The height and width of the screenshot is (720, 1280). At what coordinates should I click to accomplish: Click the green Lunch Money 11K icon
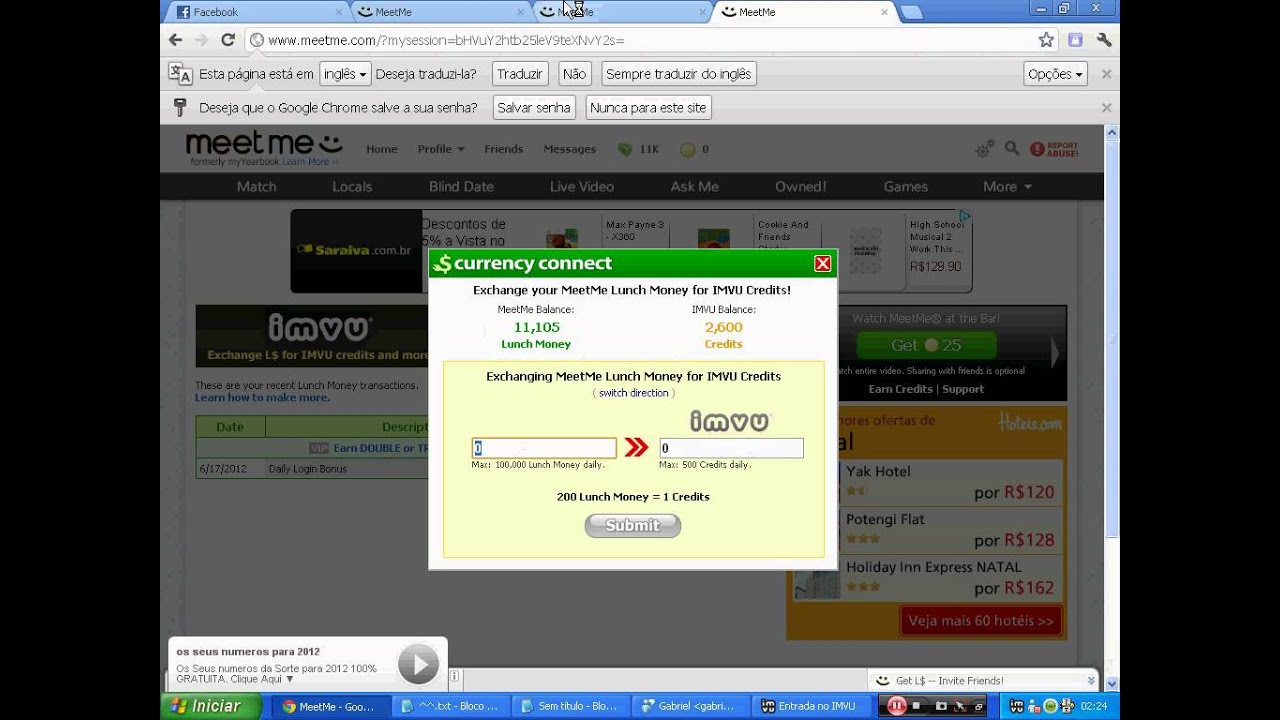click(x=625, y=149)
